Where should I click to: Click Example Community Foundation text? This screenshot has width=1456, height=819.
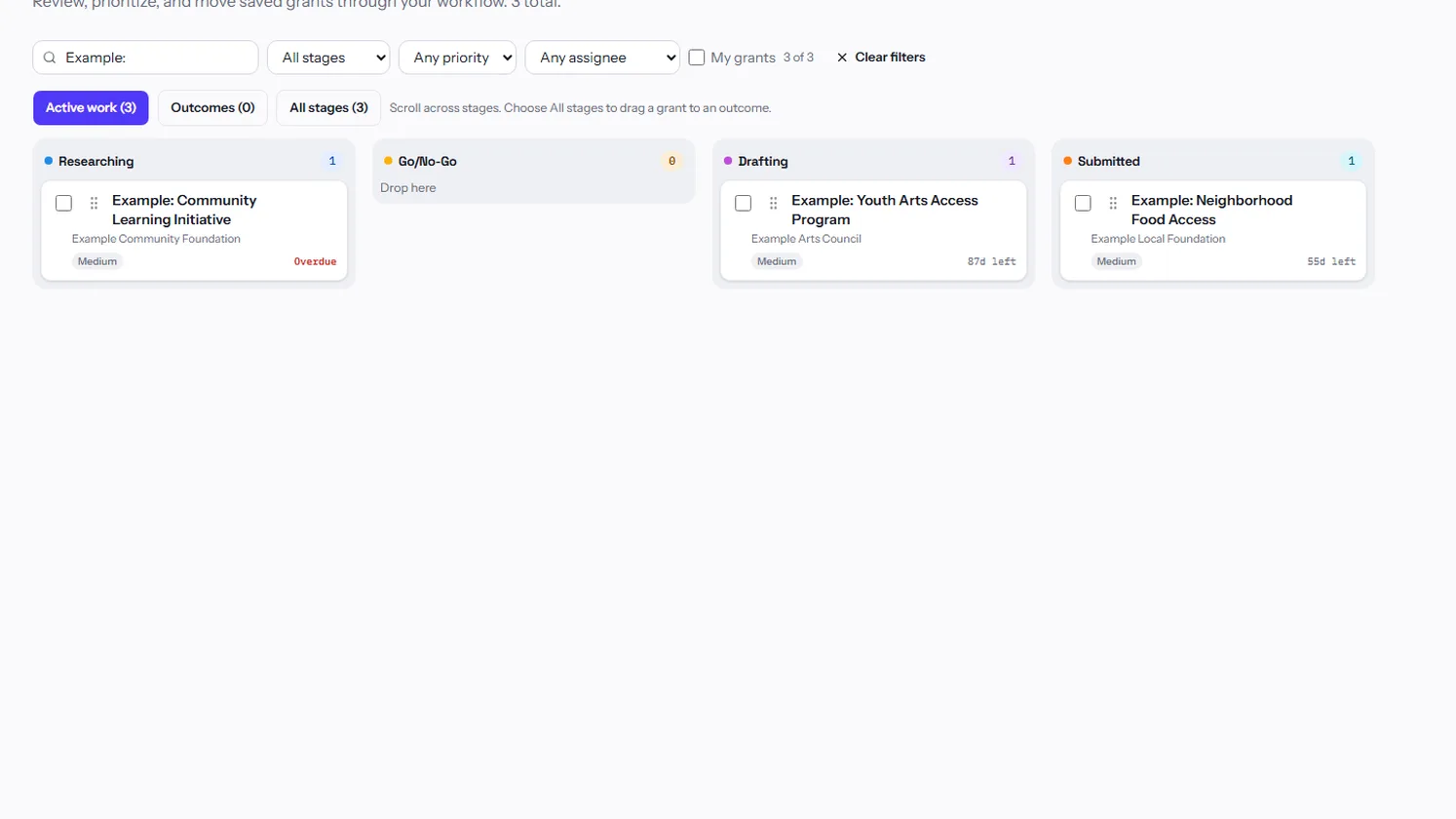pos(156,239)
